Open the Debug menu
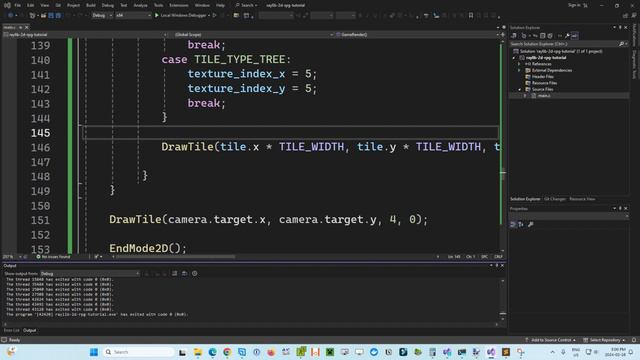Screen dimensions: 640x360 pos(108,5)
